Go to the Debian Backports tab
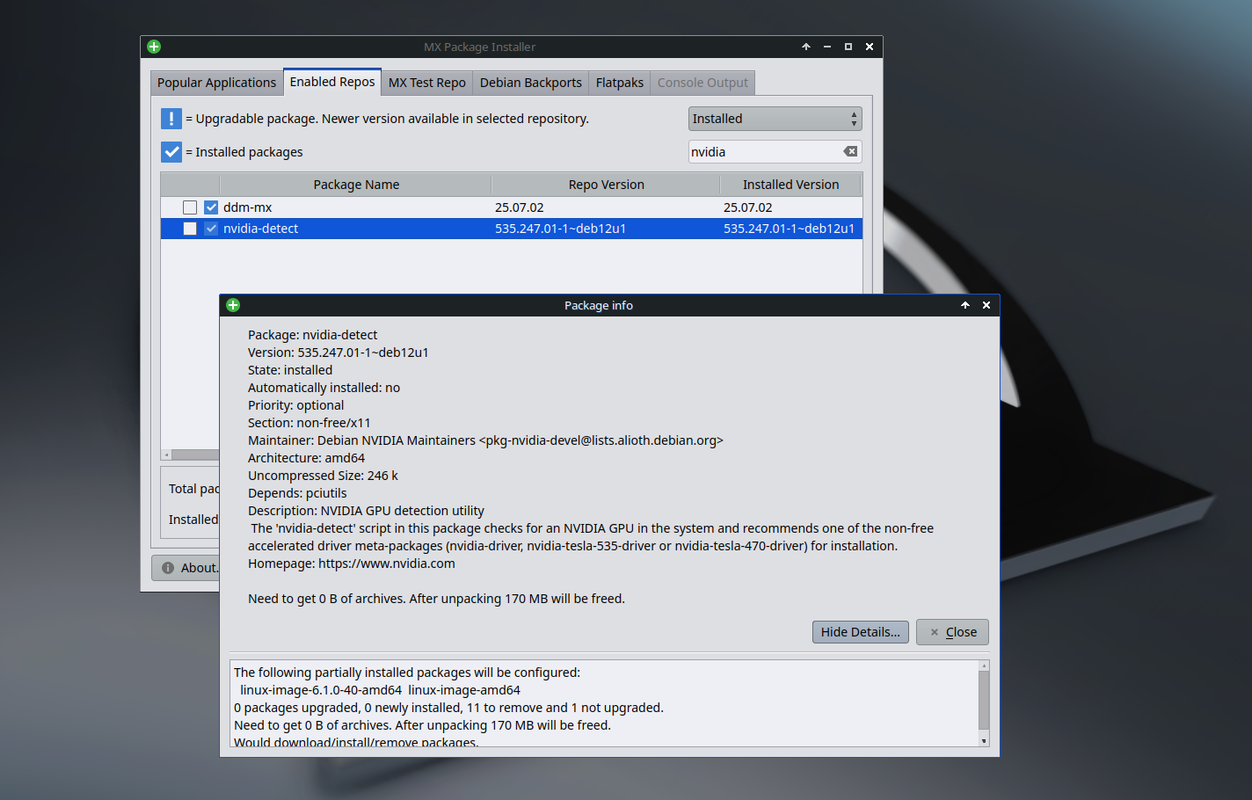This screenshot has height=800, width=1252. [530, 82]
